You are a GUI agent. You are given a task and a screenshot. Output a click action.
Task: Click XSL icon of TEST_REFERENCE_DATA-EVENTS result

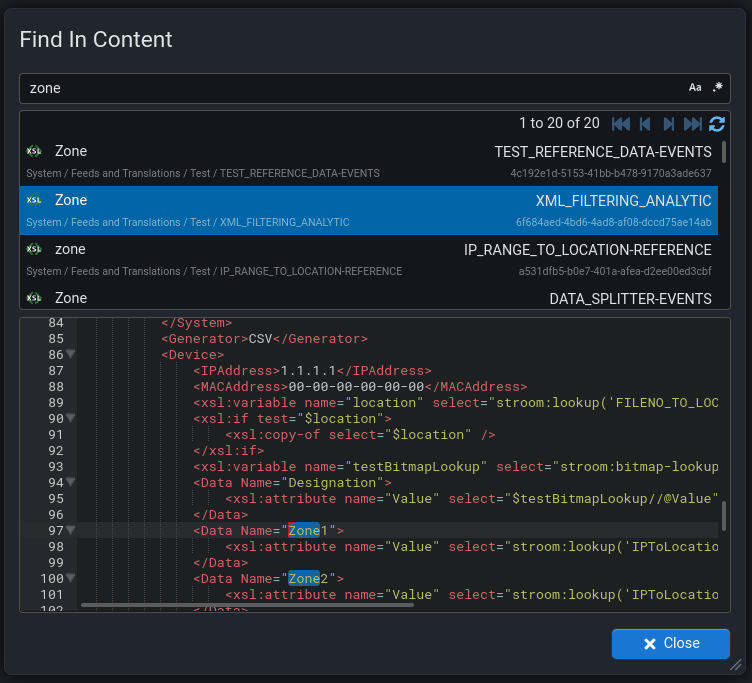34,152
